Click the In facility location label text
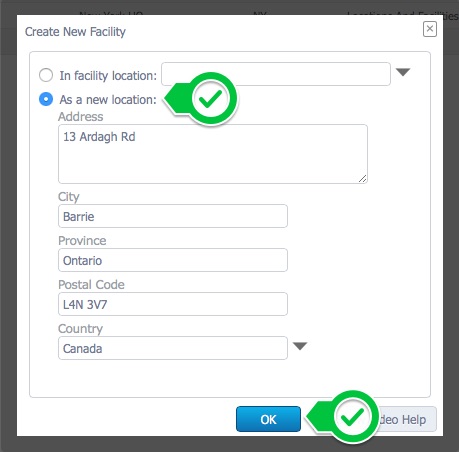The width and height of the screenshot is (459, 452). [x=108, y=76]
